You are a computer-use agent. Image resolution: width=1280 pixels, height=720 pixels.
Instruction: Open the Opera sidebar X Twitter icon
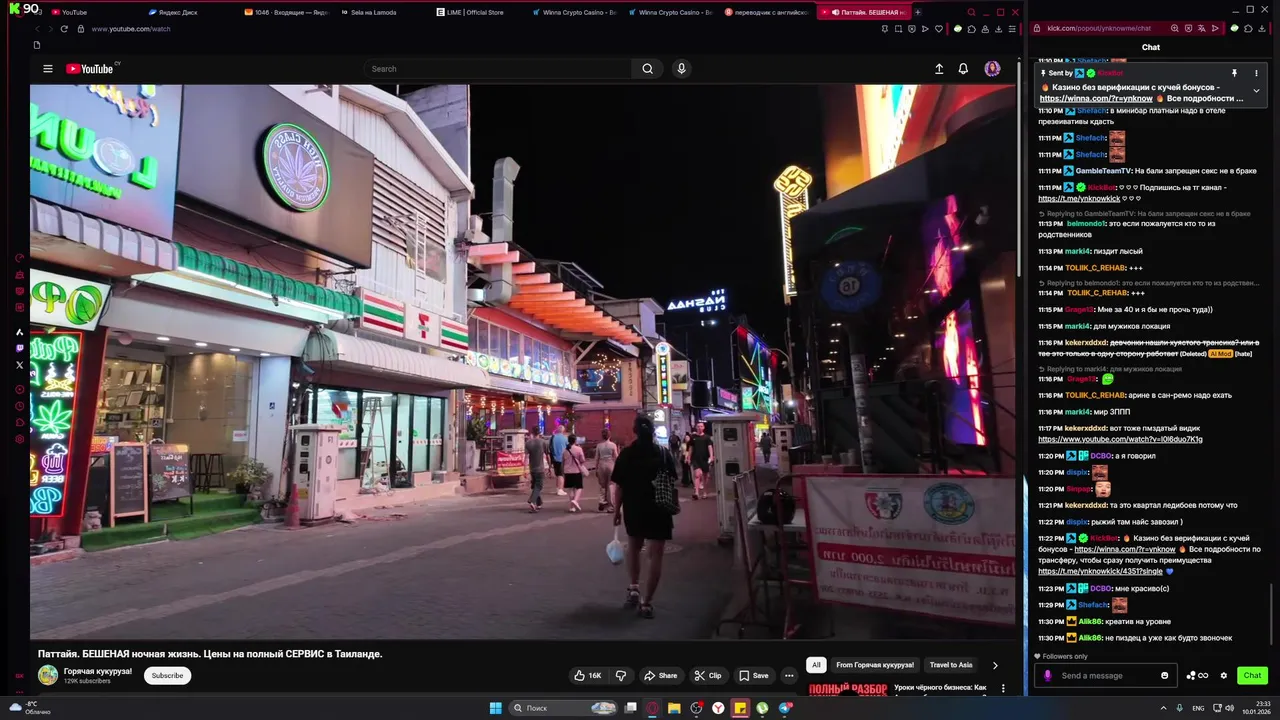pyautogui.click(x=19, y=365)
